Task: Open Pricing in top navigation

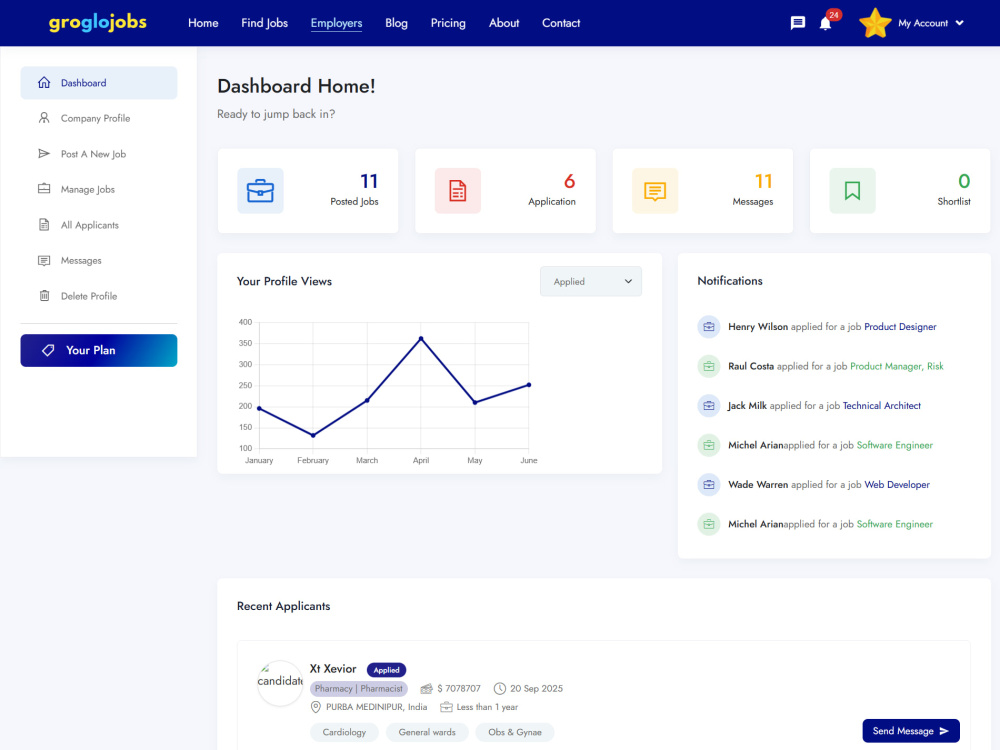Action: point(448,23)
